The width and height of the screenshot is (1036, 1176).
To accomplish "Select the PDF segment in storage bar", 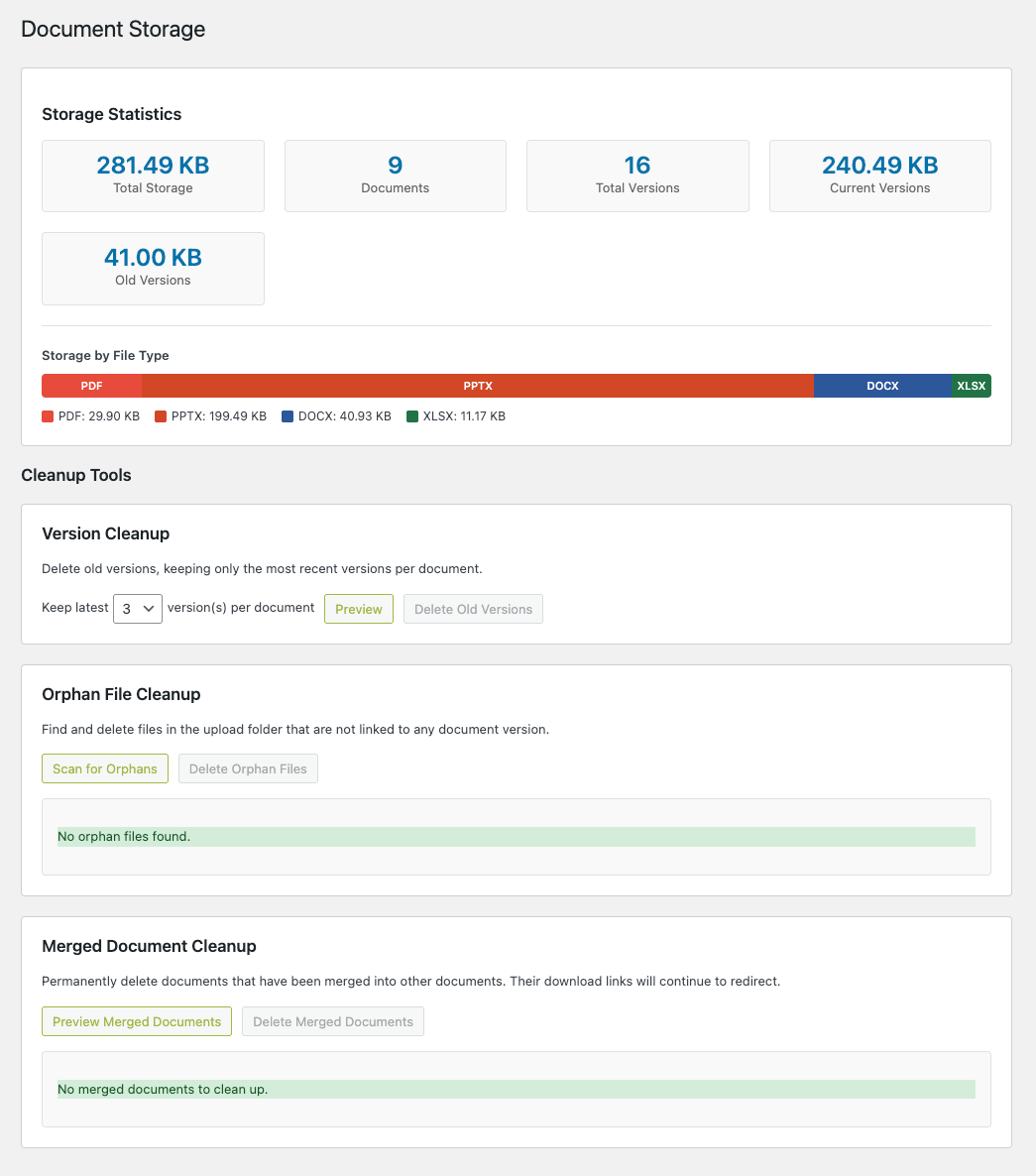I will click(x=91, y=386).
